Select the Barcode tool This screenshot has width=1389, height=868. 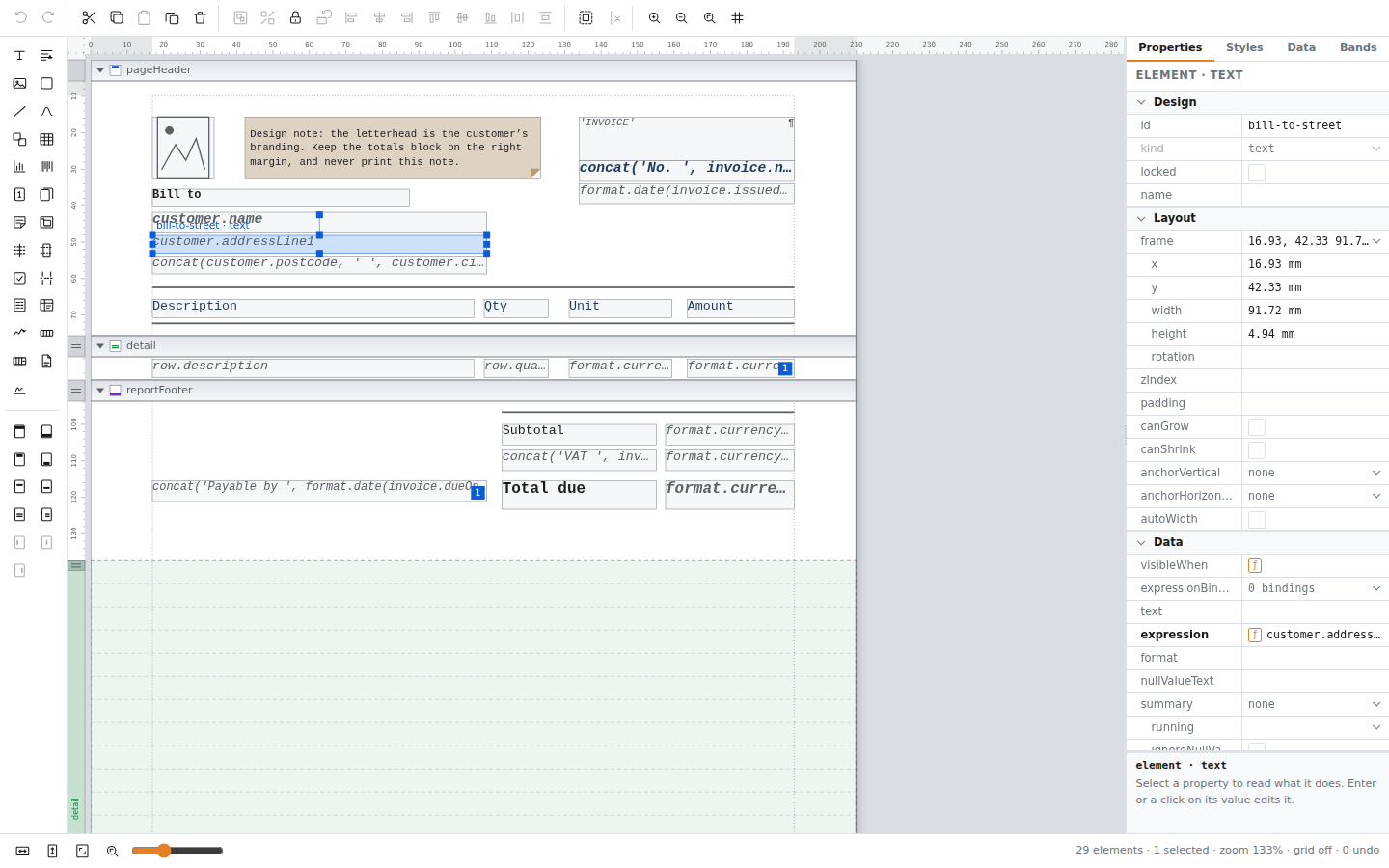coord(46,167)
